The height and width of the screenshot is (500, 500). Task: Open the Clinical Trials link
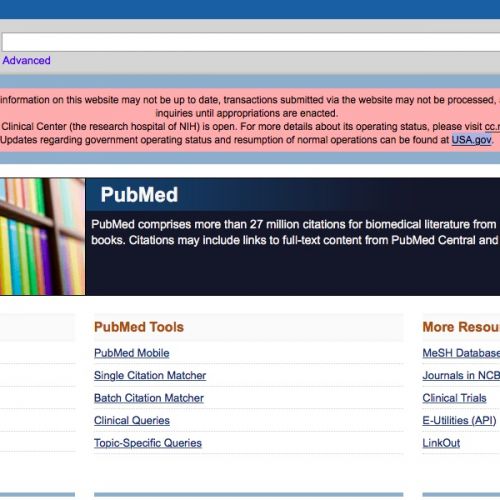tap(454, 398)
